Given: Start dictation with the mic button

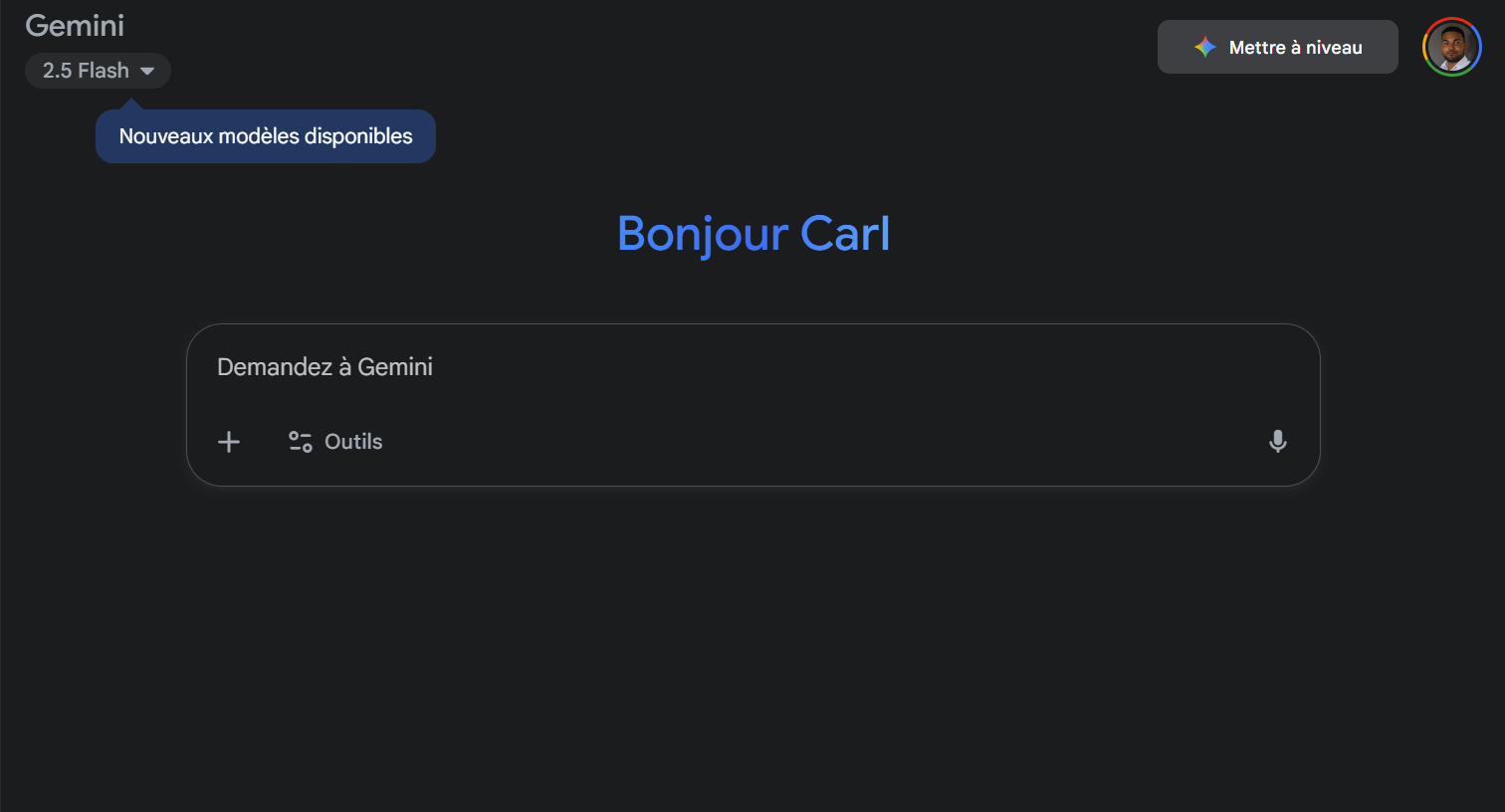Looking at the screenshot, I should [1278, 442].
